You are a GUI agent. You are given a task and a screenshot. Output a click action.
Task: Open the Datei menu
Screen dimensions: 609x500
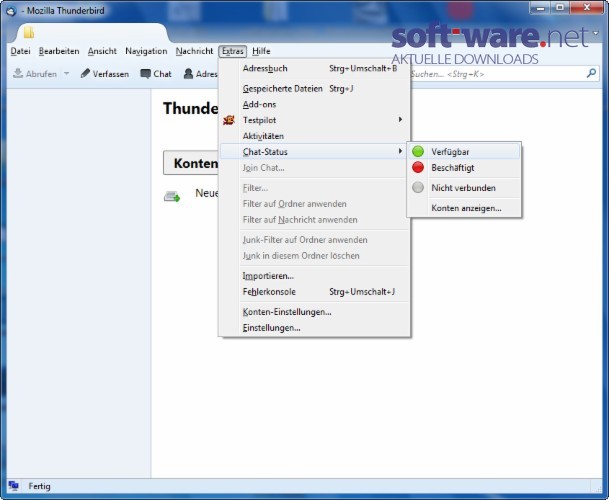tap(20, 51)
